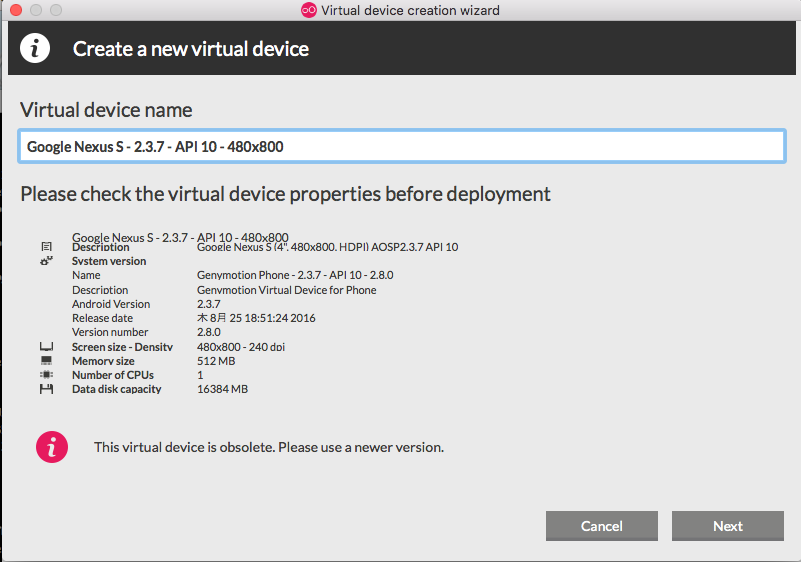Click the 'Genymotion Phone - 2.3.7 - API 10 - 2.8.0' value

295,275
